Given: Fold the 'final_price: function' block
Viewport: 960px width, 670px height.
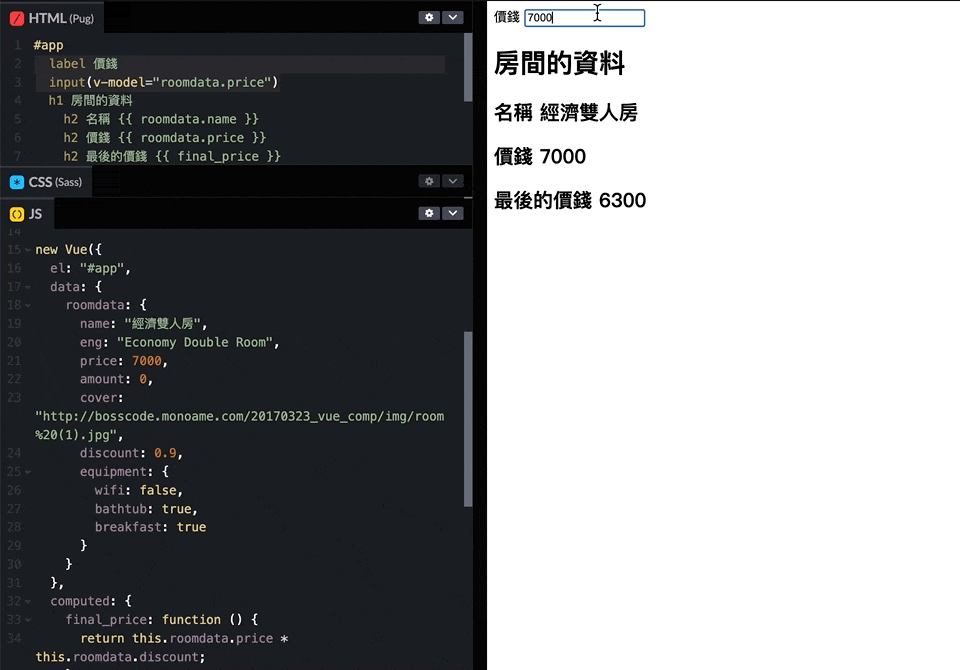Looking at the screenshot, I should pyautogui.click(x=28, y=620).
